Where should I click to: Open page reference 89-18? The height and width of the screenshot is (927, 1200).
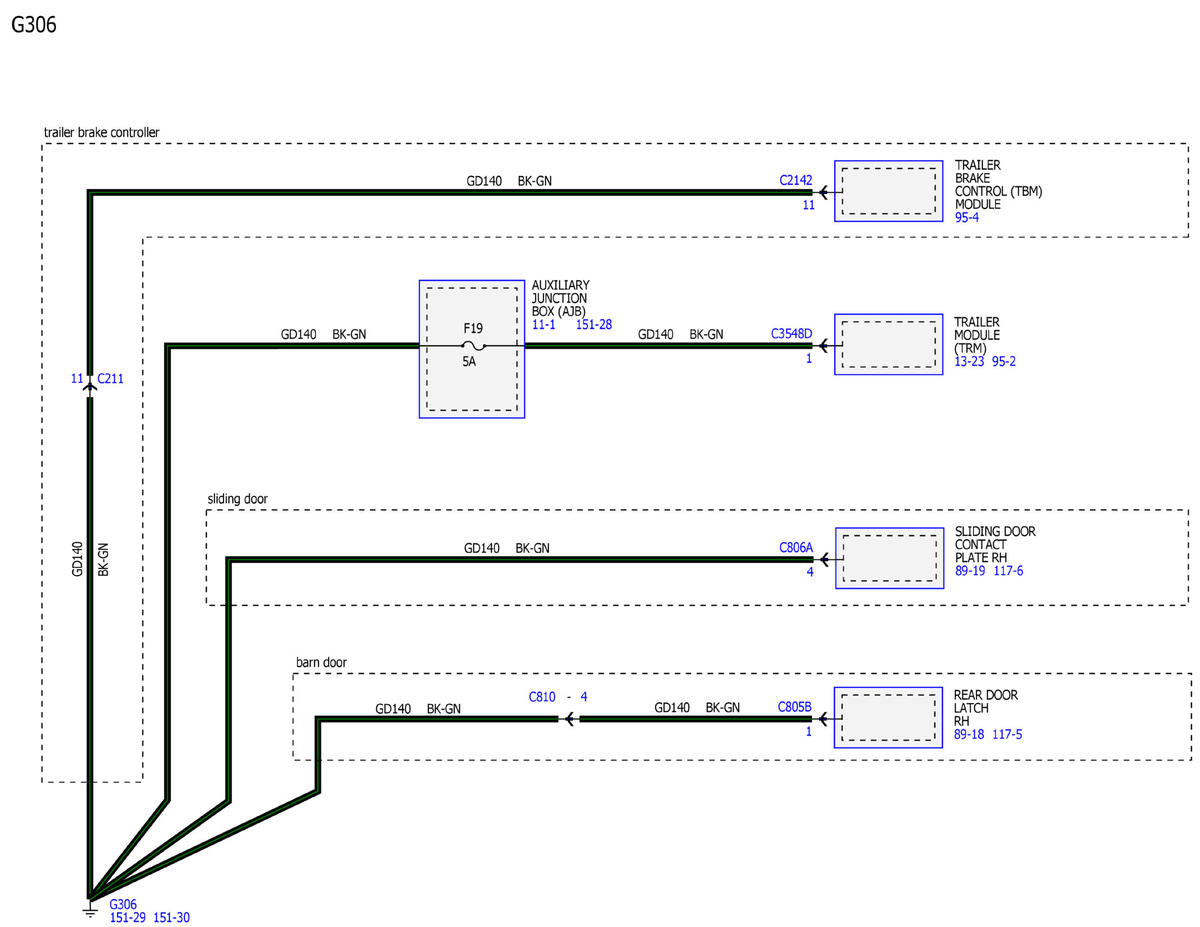click(970, 734)
